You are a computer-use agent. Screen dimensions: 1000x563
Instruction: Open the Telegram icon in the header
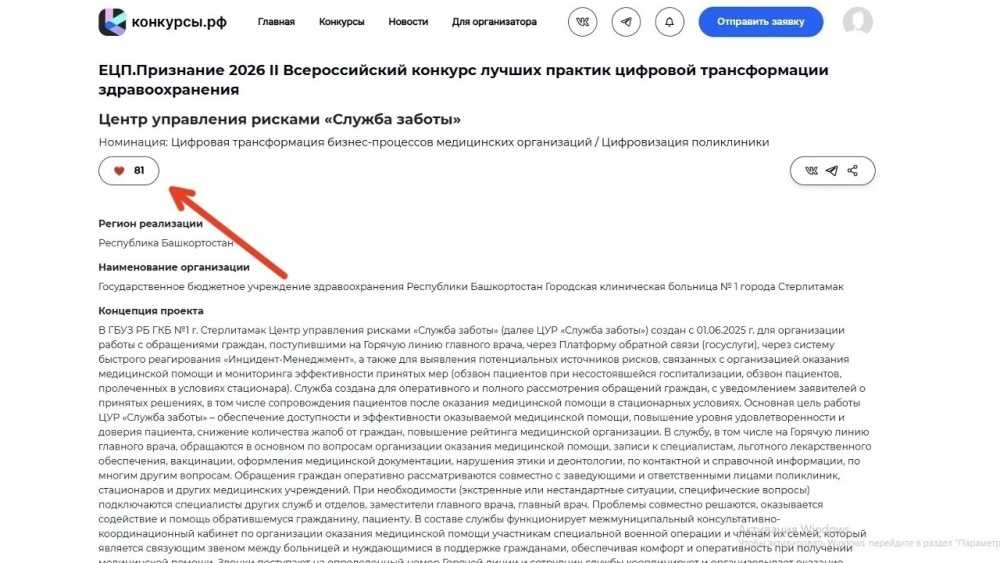(626, 22)
